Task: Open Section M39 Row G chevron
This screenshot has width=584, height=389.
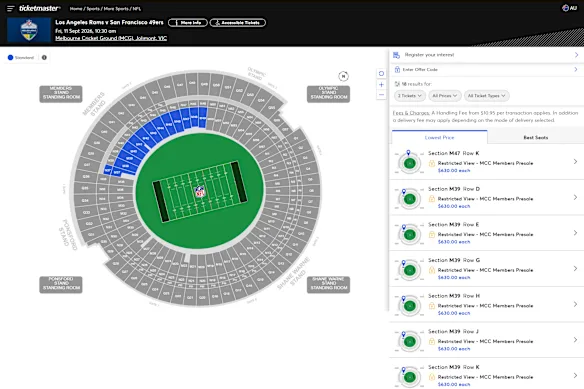Action: click(x=575, y=268)
